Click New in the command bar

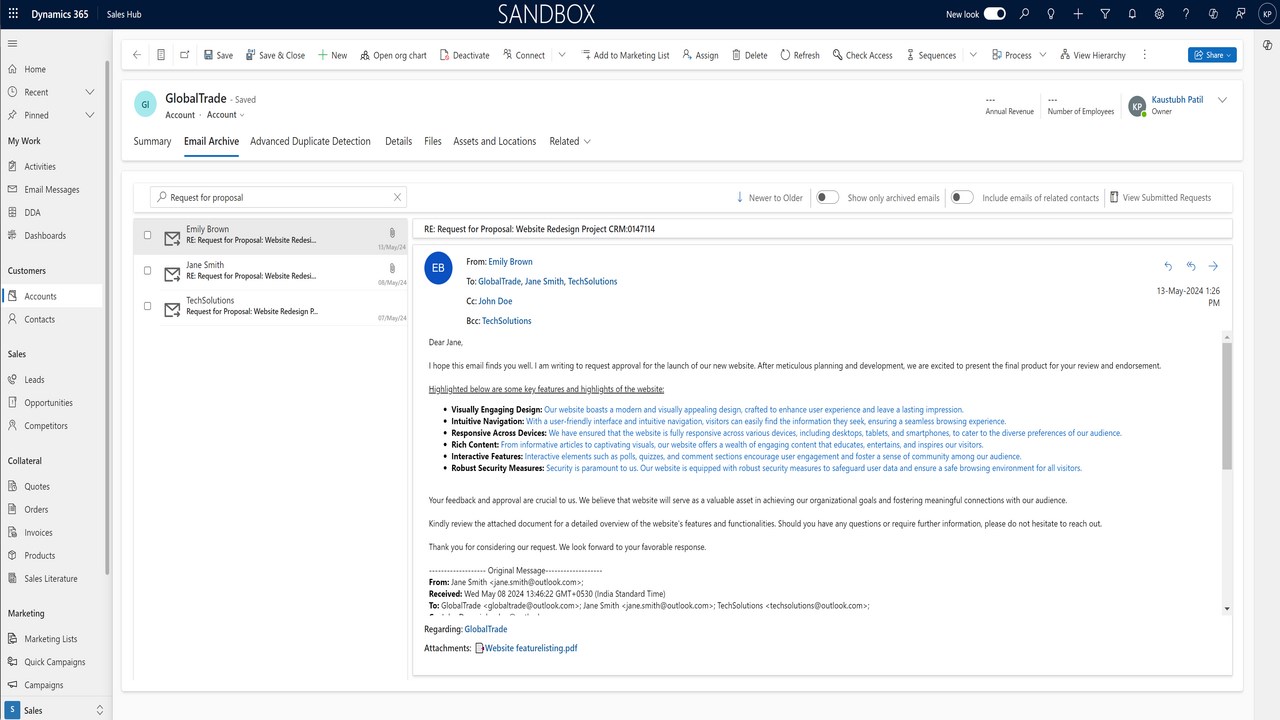pyautogui.click(x=333, y=55)
